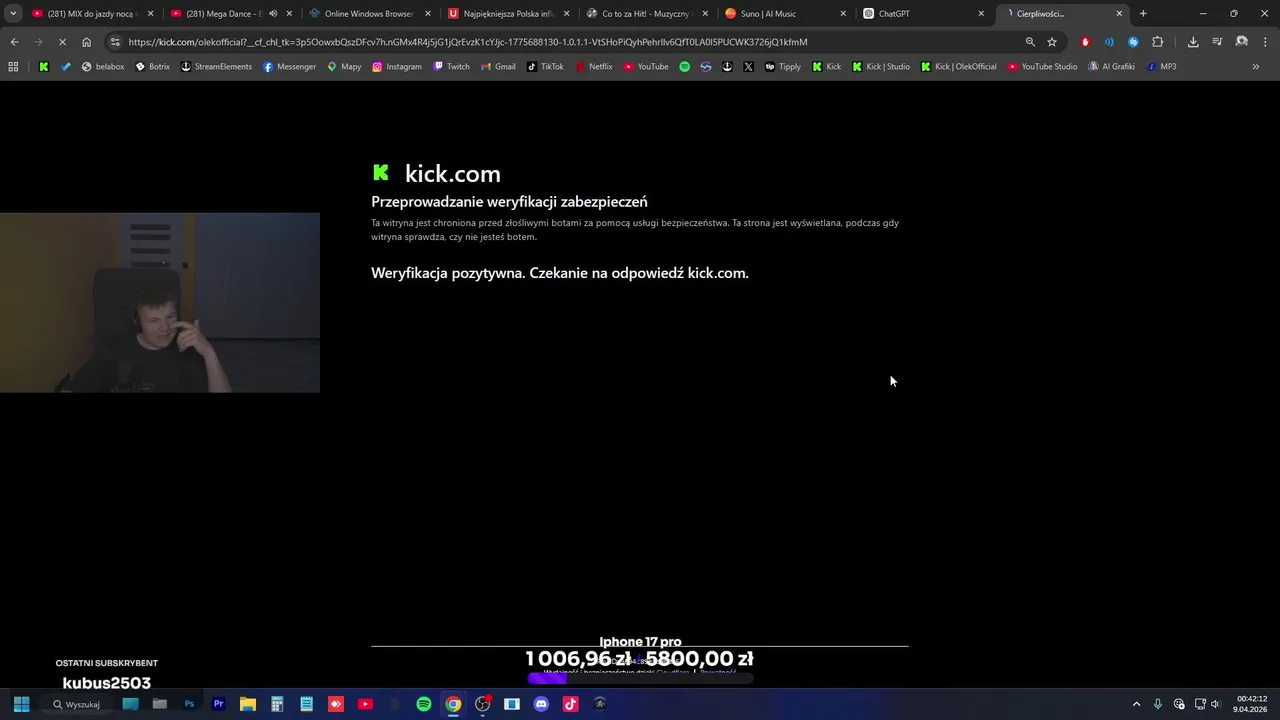Open Photoshop from the taskbar
1280x720 pixels.
[189, 704]
